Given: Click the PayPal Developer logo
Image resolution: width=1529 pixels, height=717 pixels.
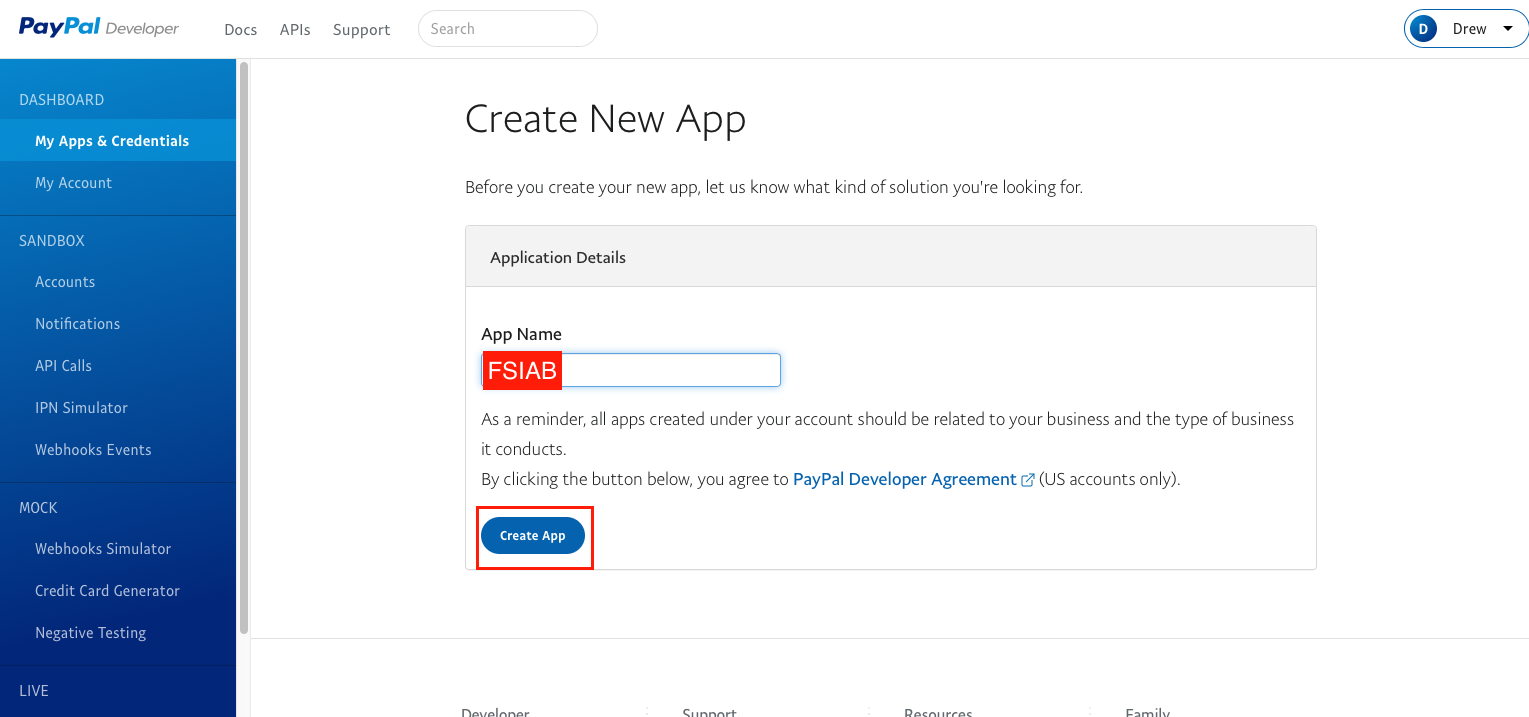Looking at the screenshot, I should (x=99, y=28).
